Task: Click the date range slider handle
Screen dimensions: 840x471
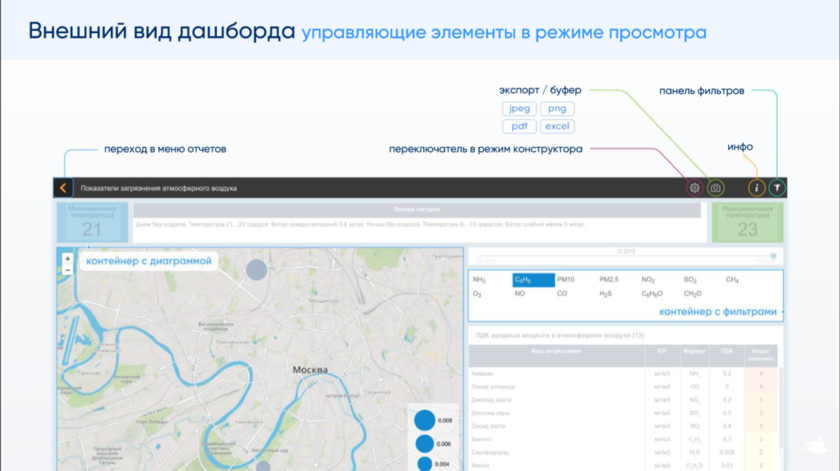Action: (774, 256)
